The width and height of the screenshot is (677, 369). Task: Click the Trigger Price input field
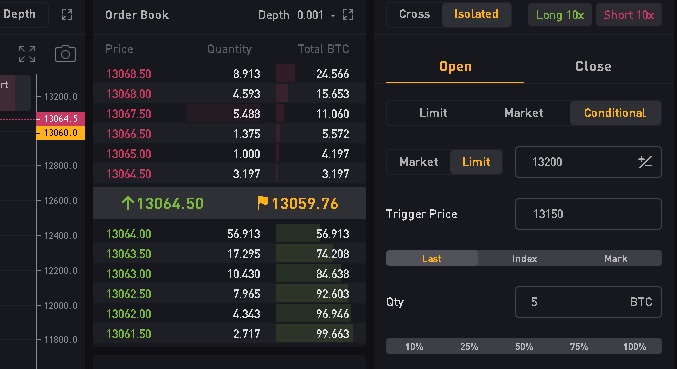(x=588, y=214)
